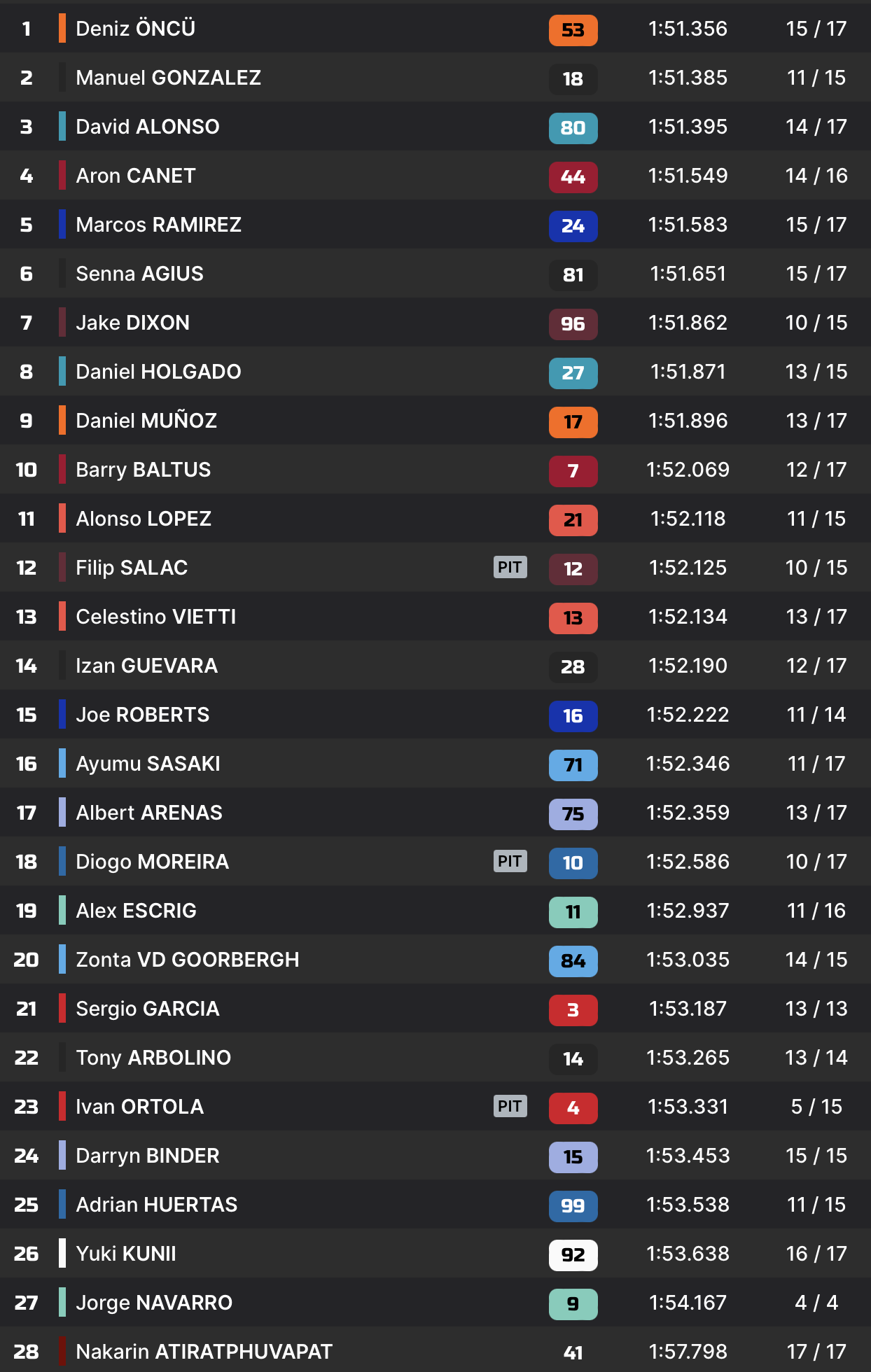This screenshot has width=871, height=1372.
Task: Click the orange number 53 badge
Action: [573, 30]
